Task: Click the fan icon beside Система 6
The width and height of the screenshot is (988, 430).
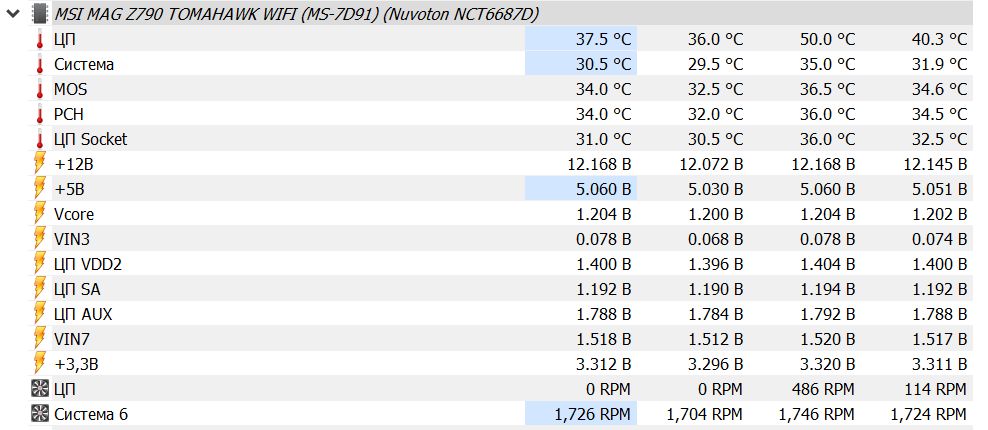Action: (x=40, y=414)
